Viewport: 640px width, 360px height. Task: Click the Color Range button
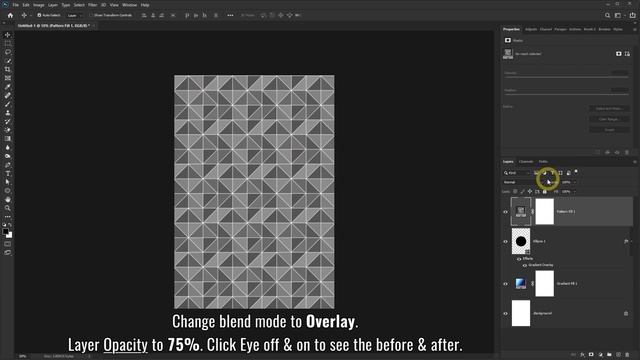609,119
